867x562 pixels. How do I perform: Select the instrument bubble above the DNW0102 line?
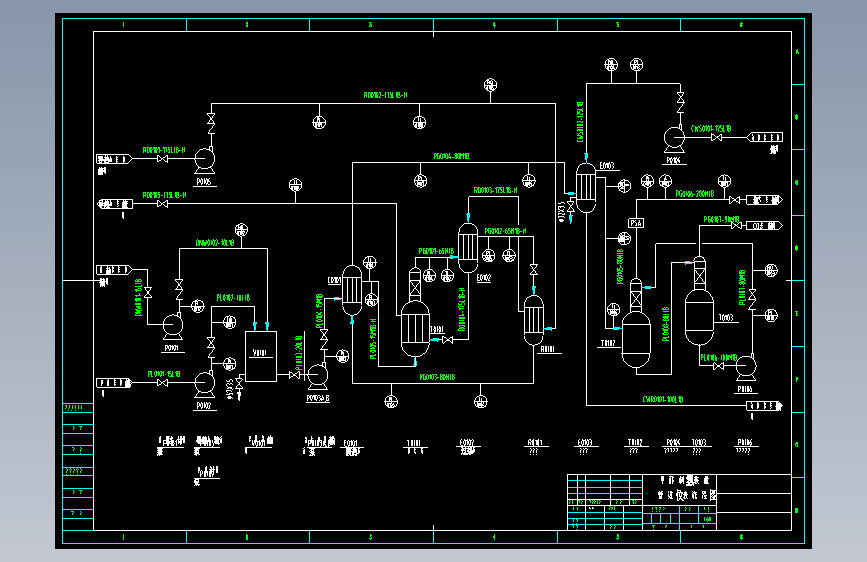[x=241, y=230]
